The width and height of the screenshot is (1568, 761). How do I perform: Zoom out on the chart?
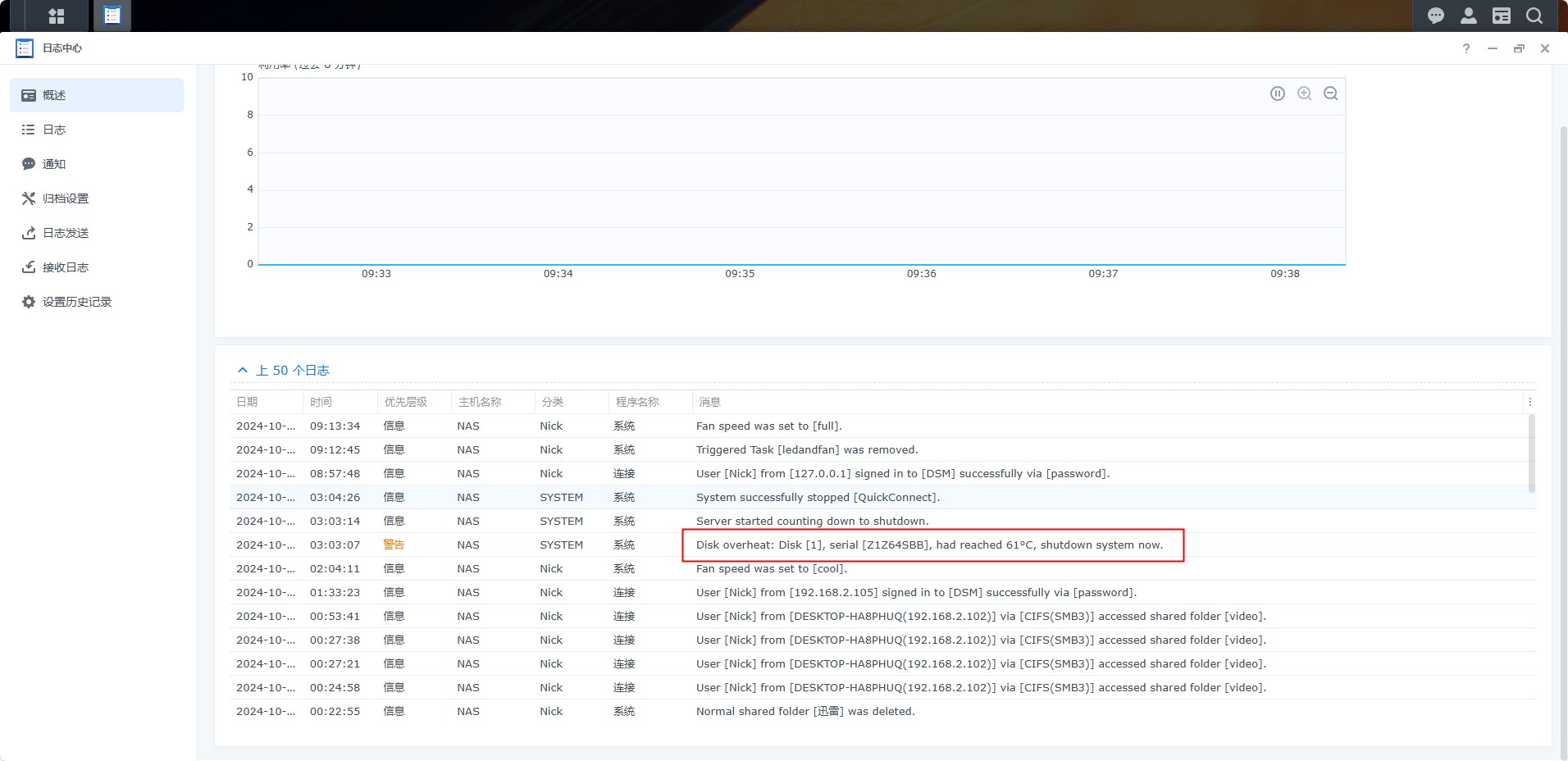point(1330,93)
